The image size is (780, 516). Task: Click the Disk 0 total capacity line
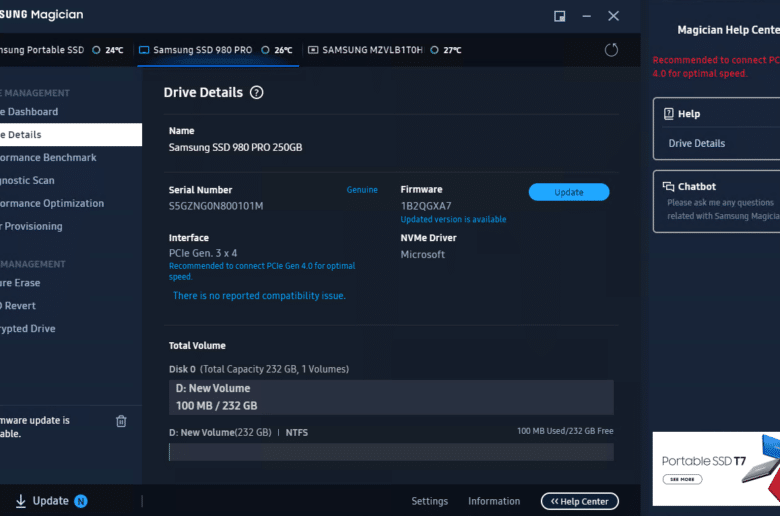(x=259, y=369)
